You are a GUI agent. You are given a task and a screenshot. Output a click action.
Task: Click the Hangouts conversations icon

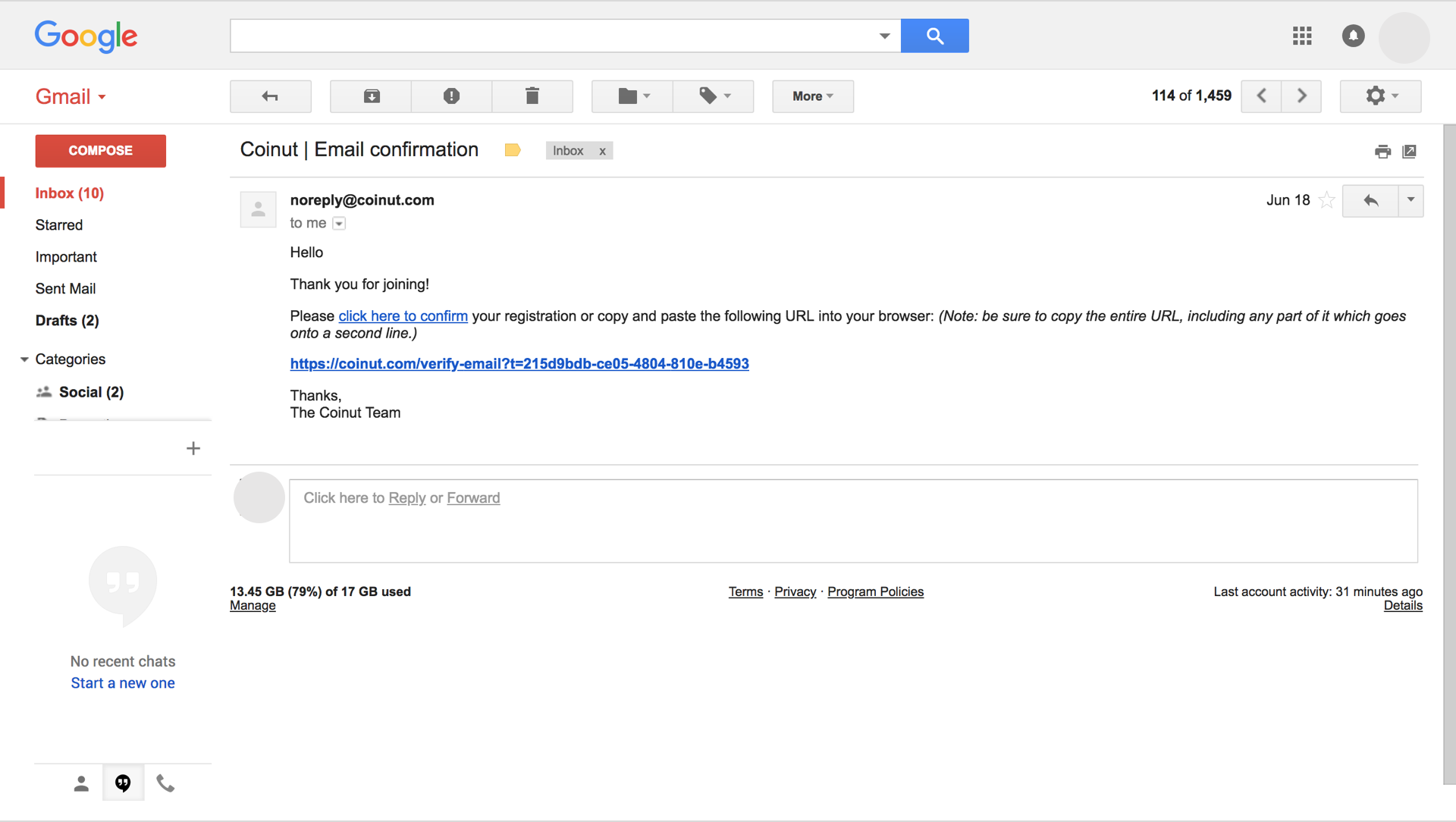click(x=123, y=783)
